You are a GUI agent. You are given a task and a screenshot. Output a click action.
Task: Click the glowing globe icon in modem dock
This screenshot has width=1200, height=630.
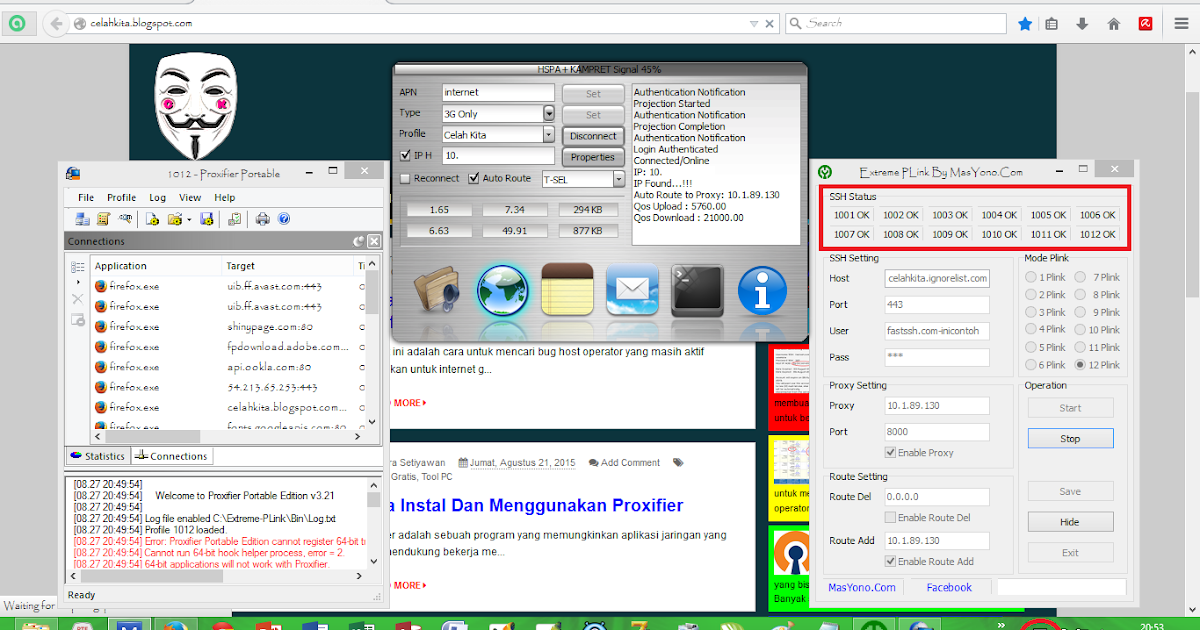point(501,290)
